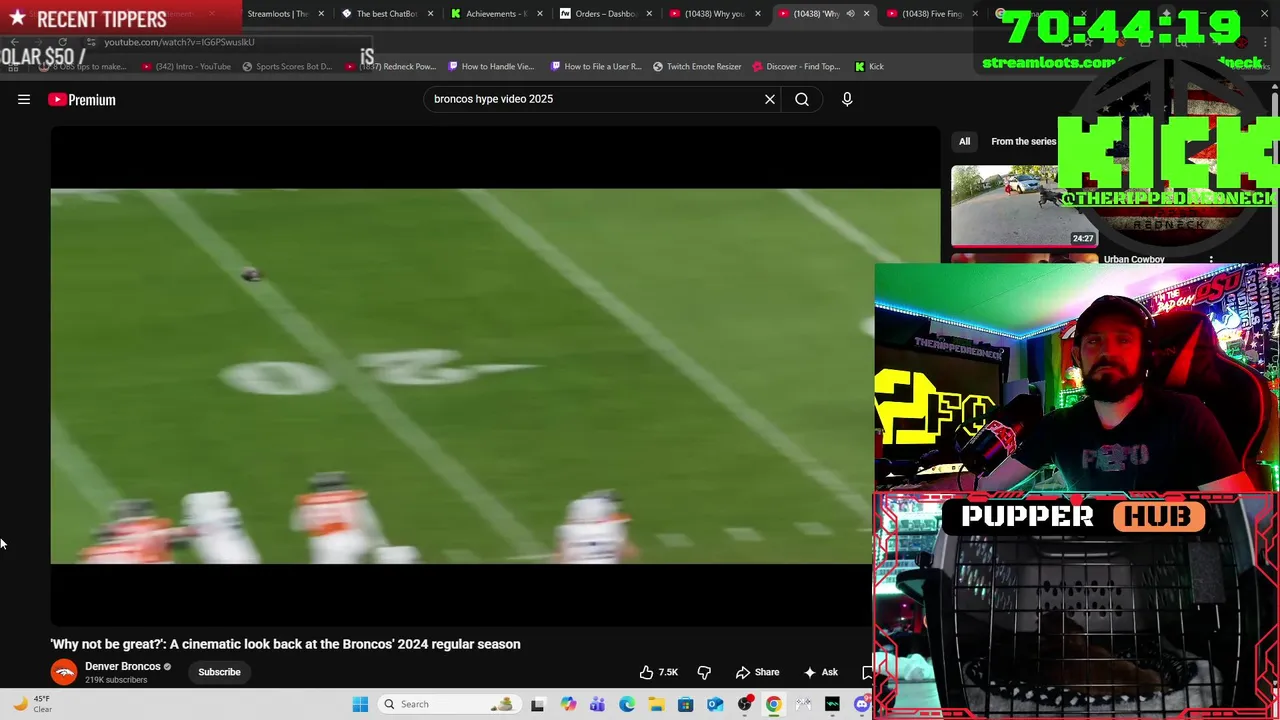Clear the search query with the X
Viewport: 1280px width, 720px height.
click(x=770, y=99)
